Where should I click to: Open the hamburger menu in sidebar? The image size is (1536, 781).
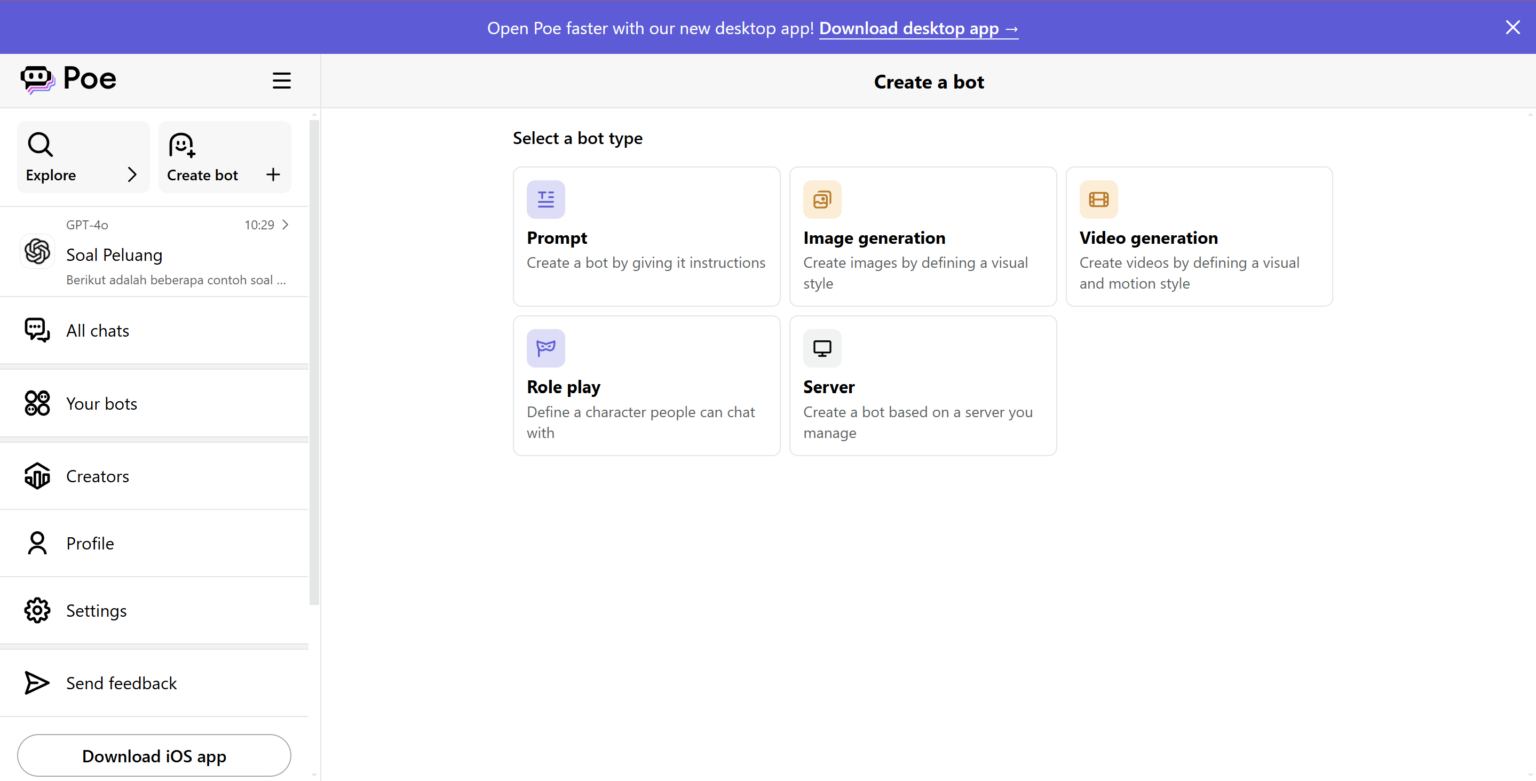(x=282, y=81)
